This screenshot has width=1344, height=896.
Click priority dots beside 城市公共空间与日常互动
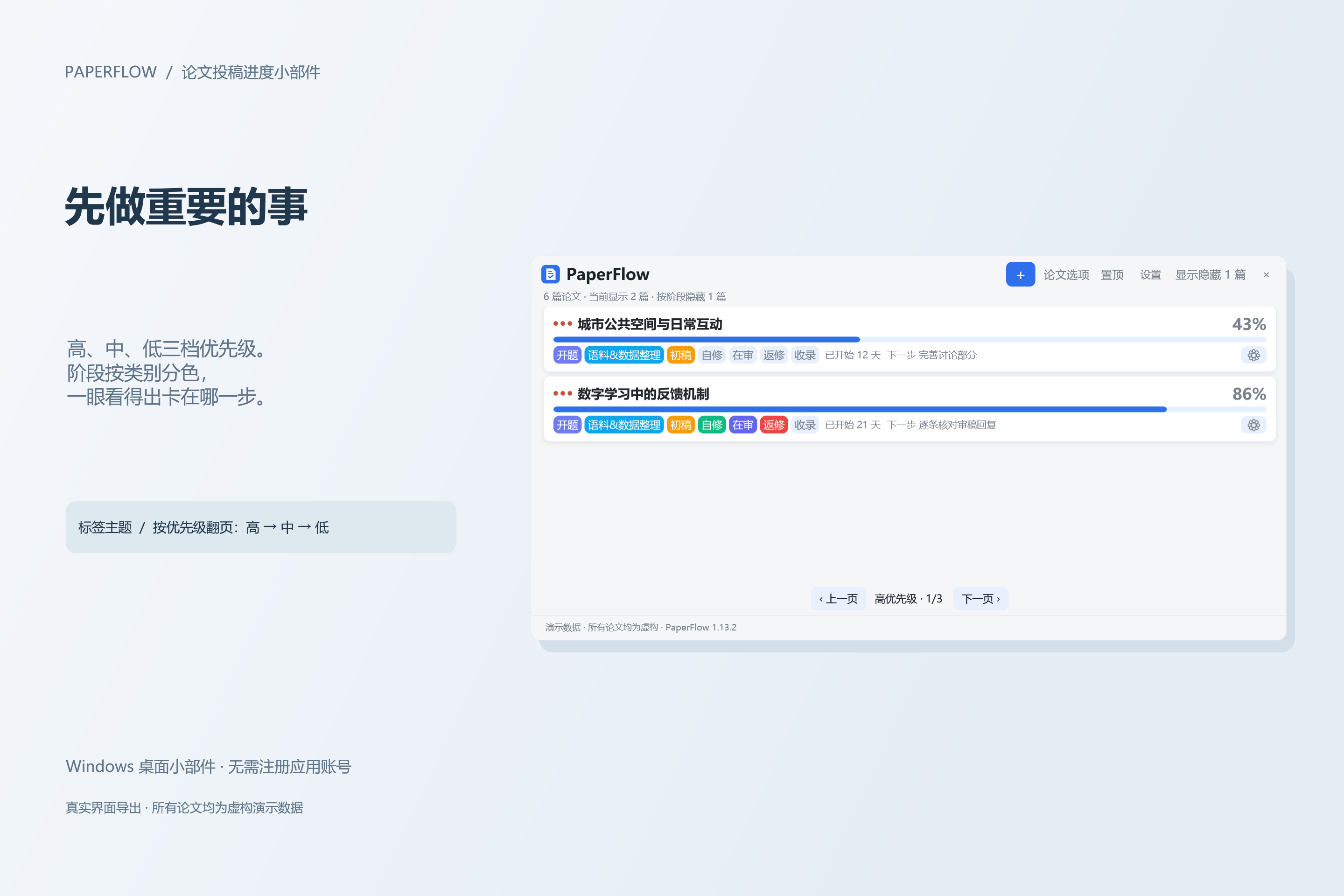[x=562, y=324]
